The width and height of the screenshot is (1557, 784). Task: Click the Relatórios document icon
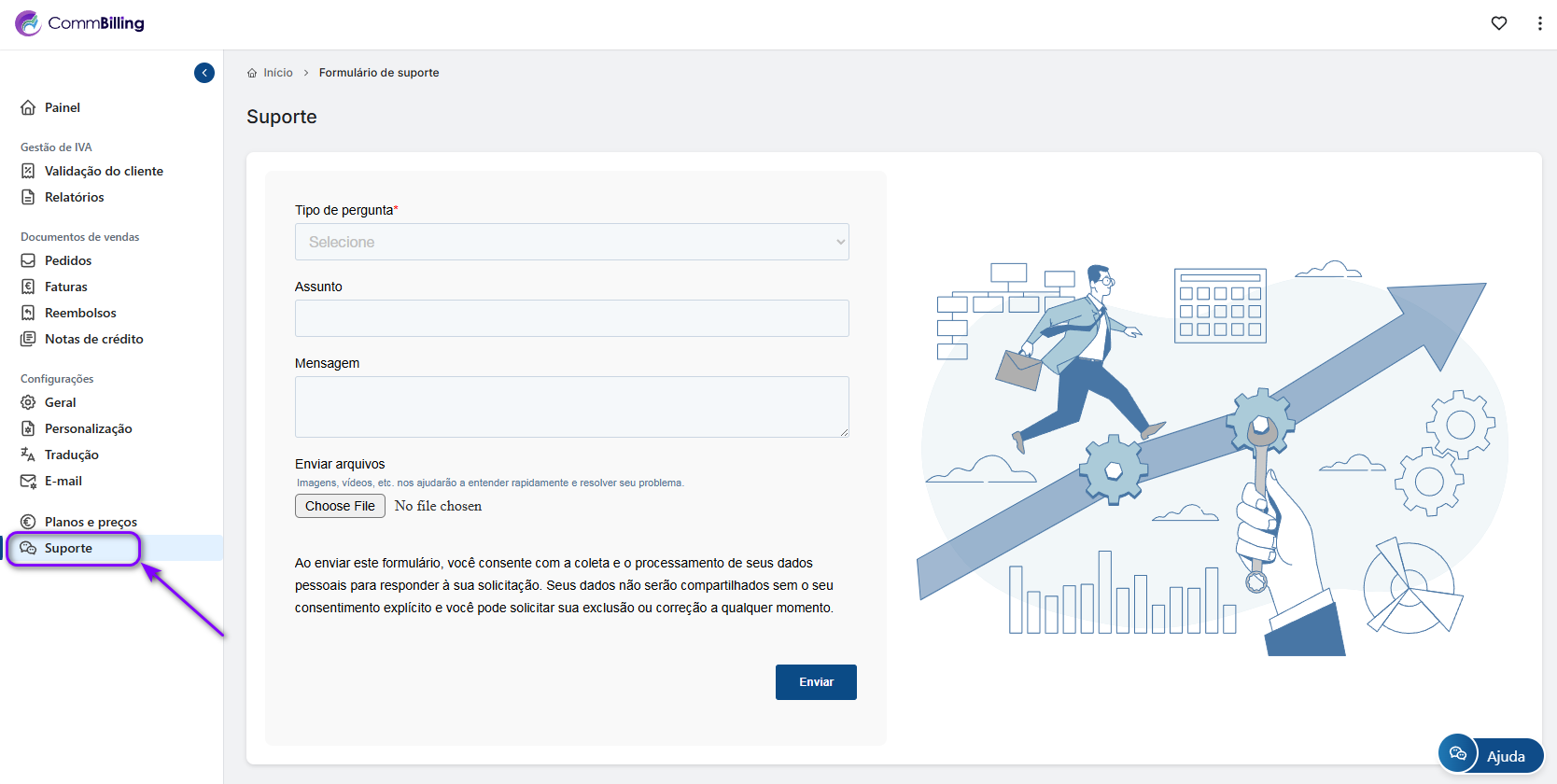28,197
